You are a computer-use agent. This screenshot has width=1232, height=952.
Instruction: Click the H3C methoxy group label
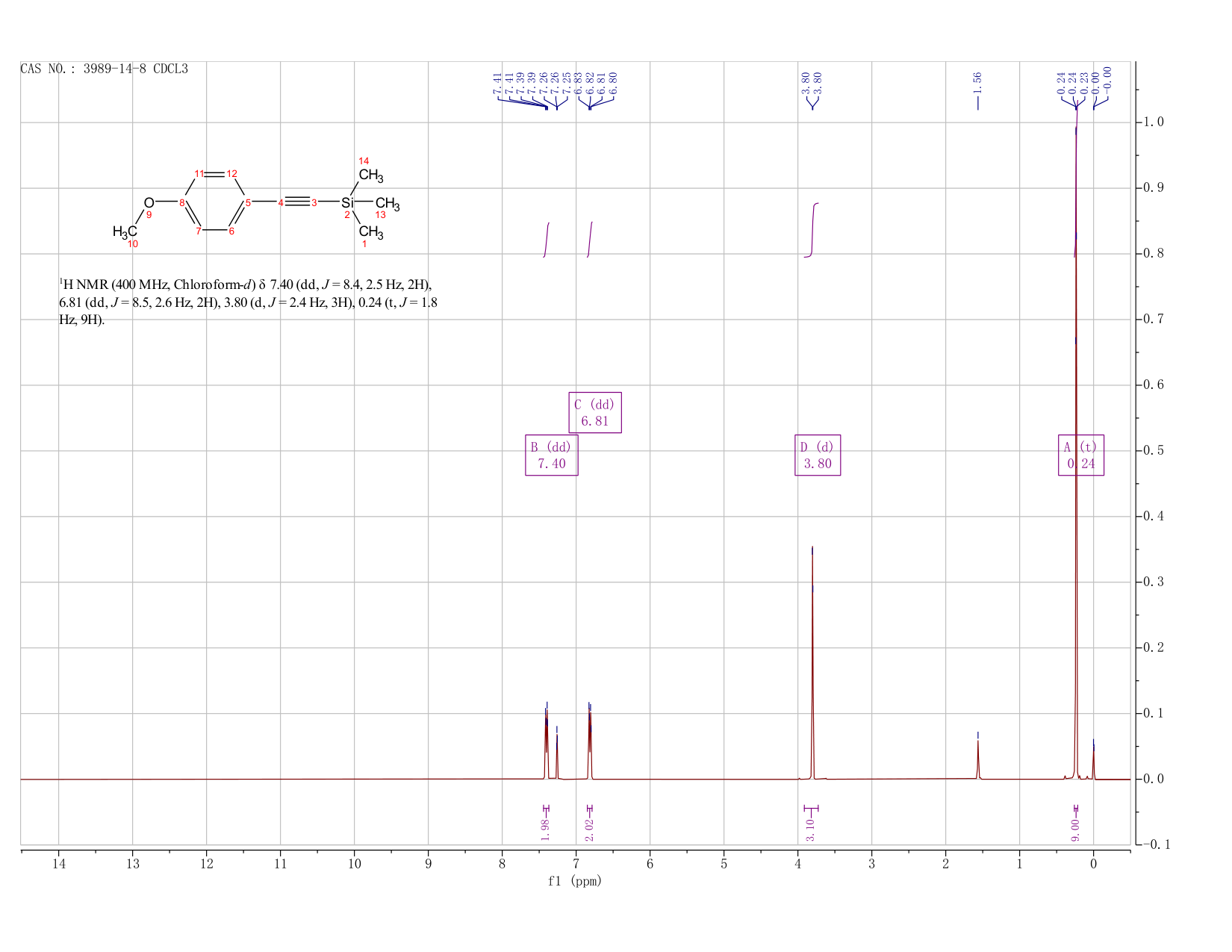[125, 231]
